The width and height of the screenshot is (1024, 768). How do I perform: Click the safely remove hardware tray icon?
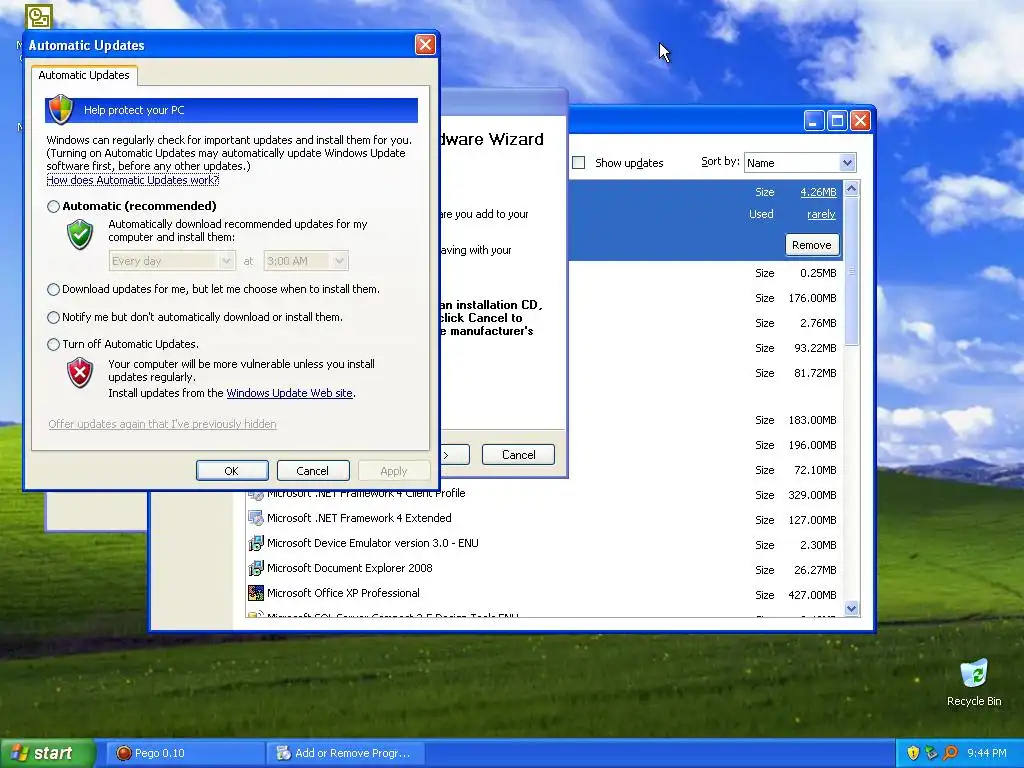pos(931,753)
